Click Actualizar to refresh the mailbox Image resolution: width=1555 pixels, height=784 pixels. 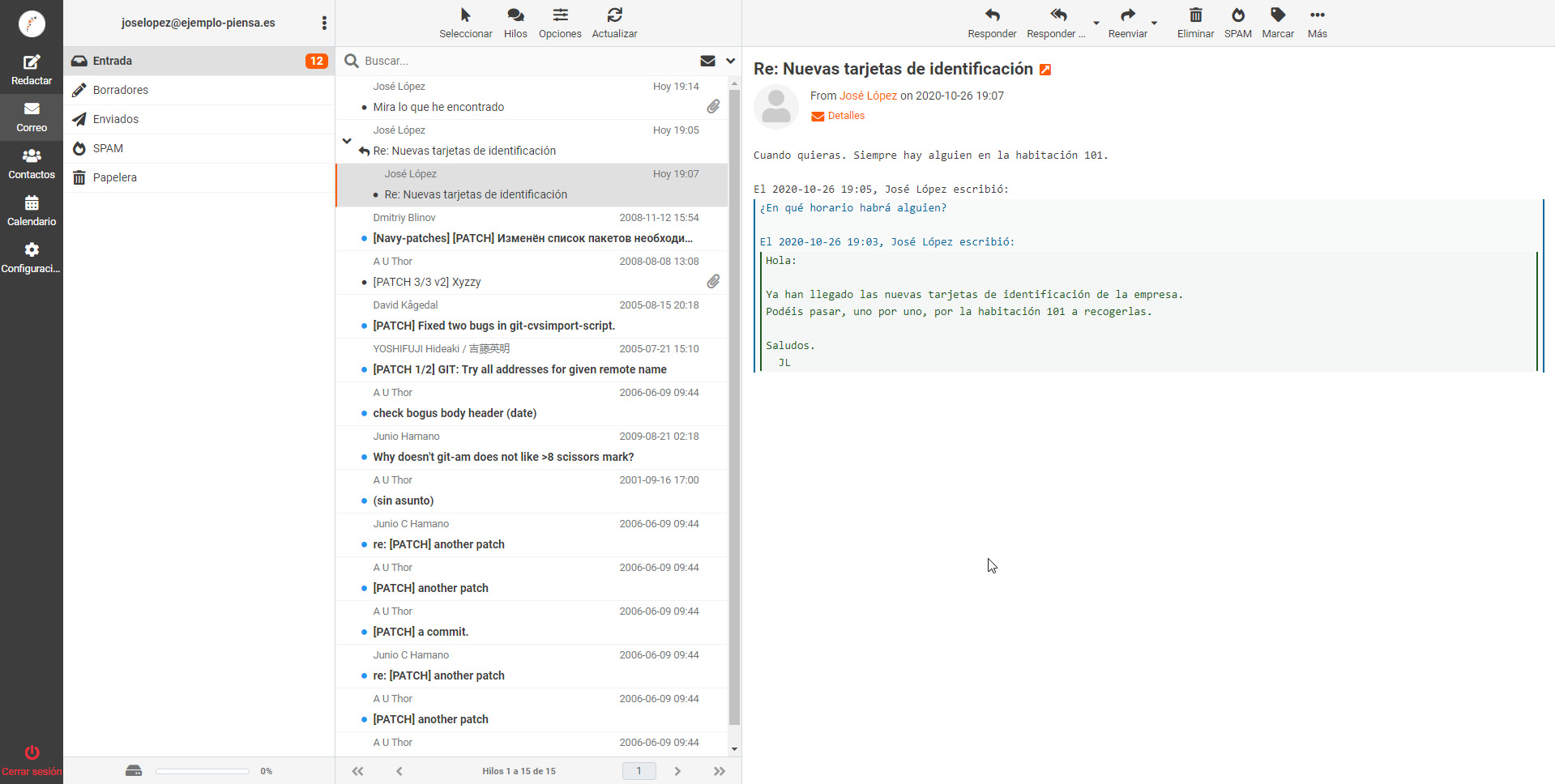pos(614,23)
